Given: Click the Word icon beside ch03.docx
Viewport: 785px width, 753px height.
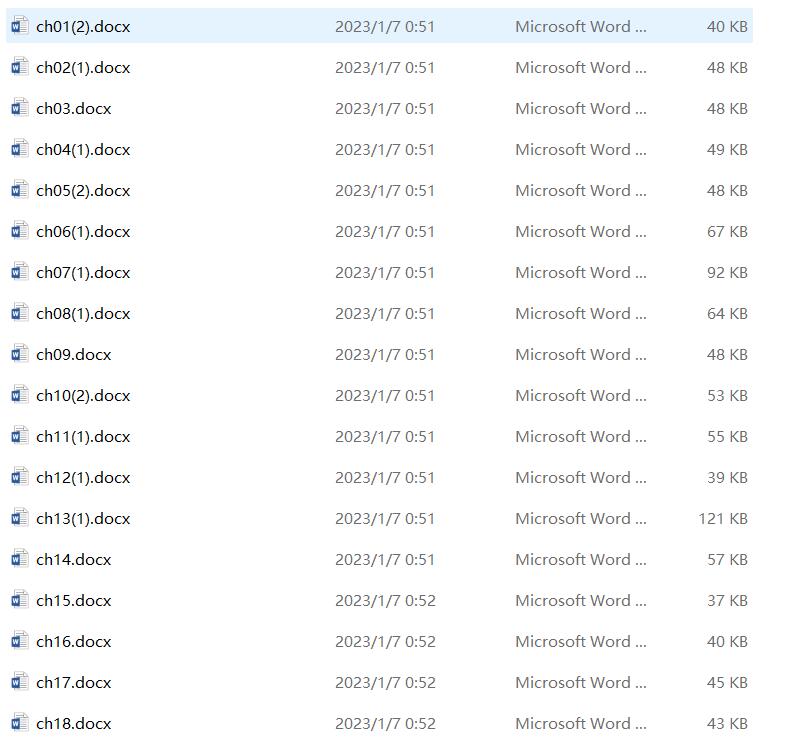Looking at the screenshot, I should click(x=20, y=108).
